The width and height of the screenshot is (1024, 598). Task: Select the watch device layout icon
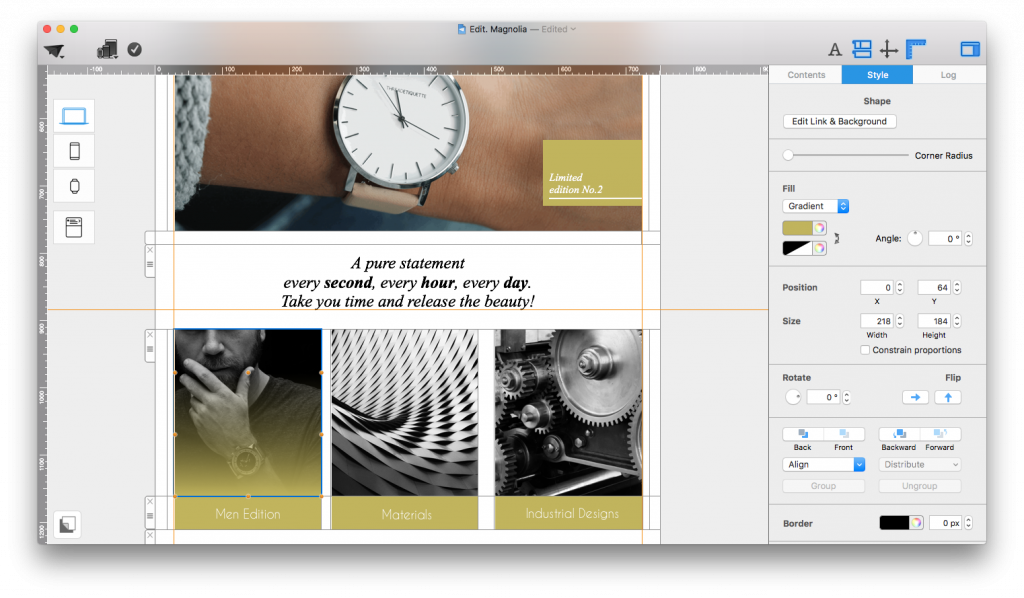click(x=74, y=187)
